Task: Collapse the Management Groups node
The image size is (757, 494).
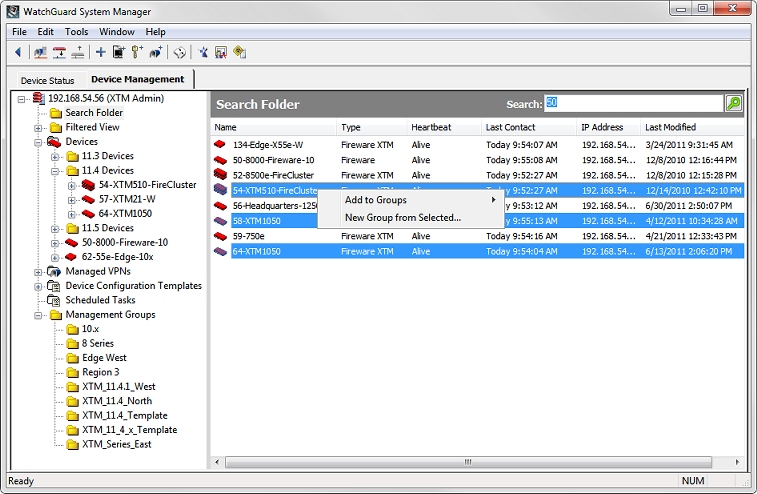Action: 39,315
